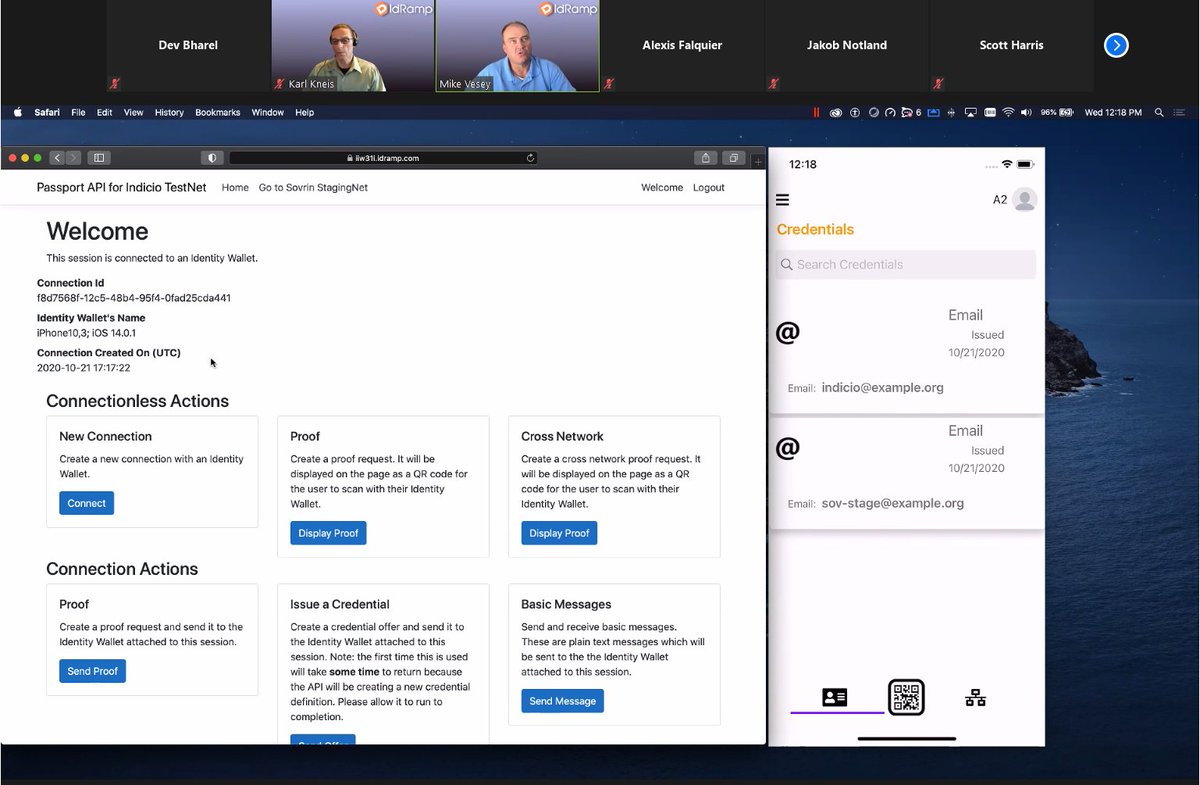Select Jakob Notland participant tile
The image size is (1200, 785).
click(x=847, y=46)
